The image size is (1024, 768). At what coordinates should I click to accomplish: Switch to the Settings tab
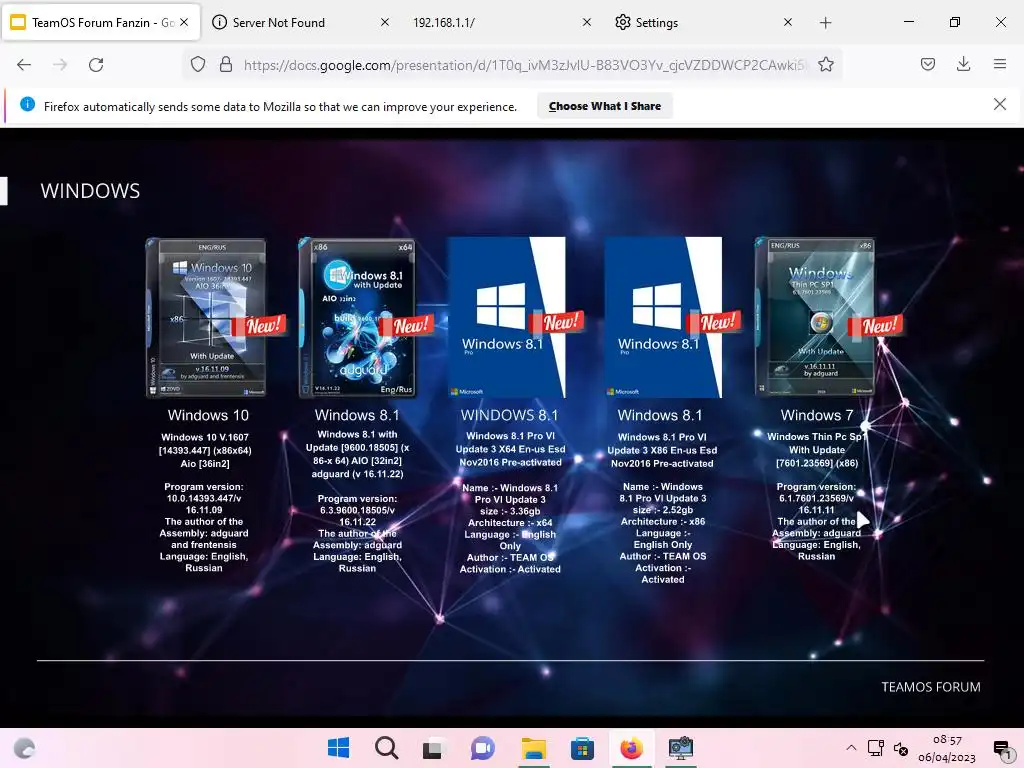click(703, 22)
